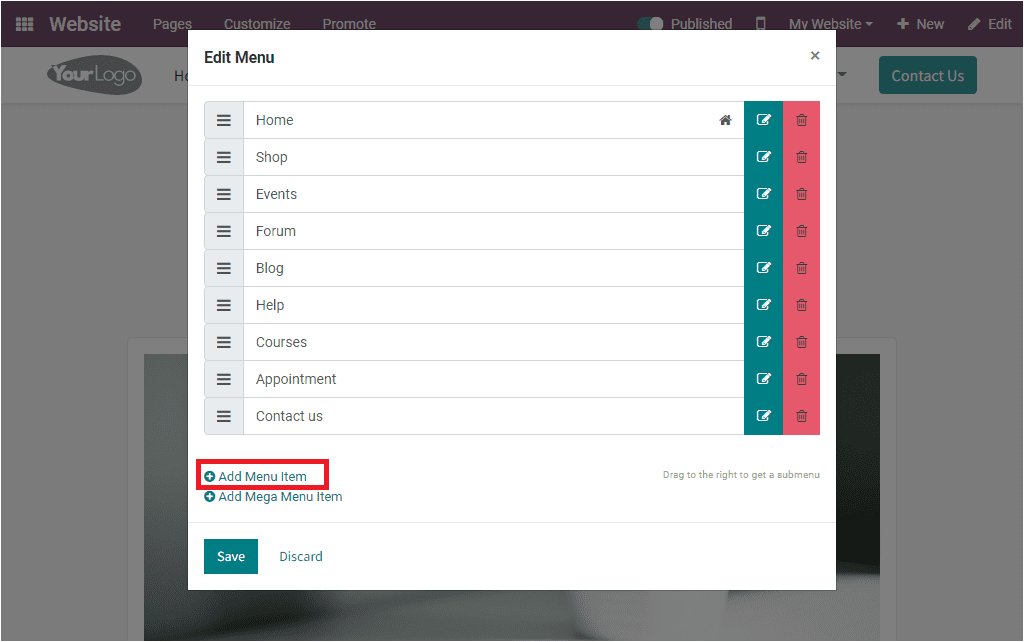This screenshot has height=642, width=1024.
Task: Click the mobile preview icon
Action: (760, 23)
